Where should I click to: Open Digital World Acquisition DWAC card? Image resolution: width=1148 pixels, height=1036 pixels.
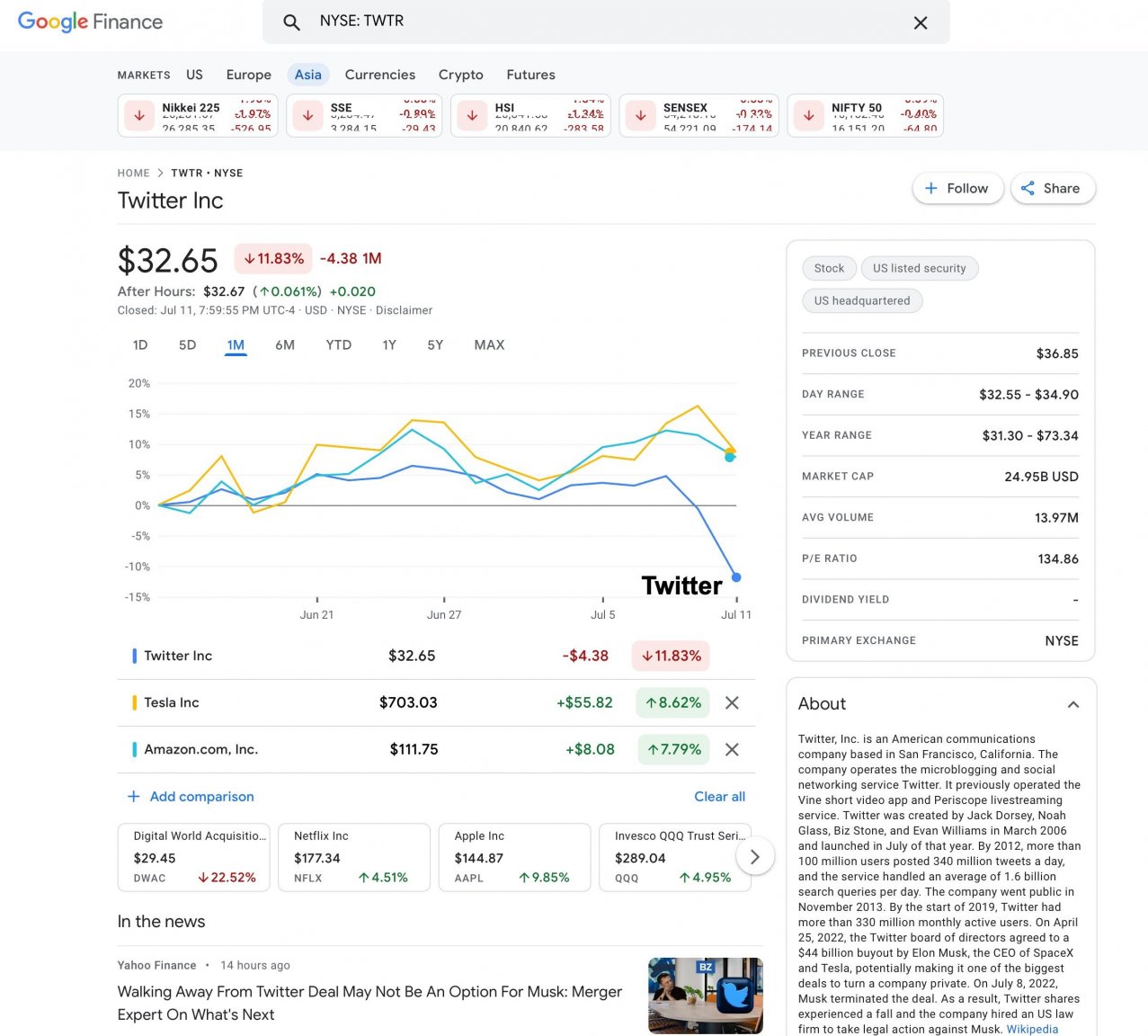coord(194,857)
